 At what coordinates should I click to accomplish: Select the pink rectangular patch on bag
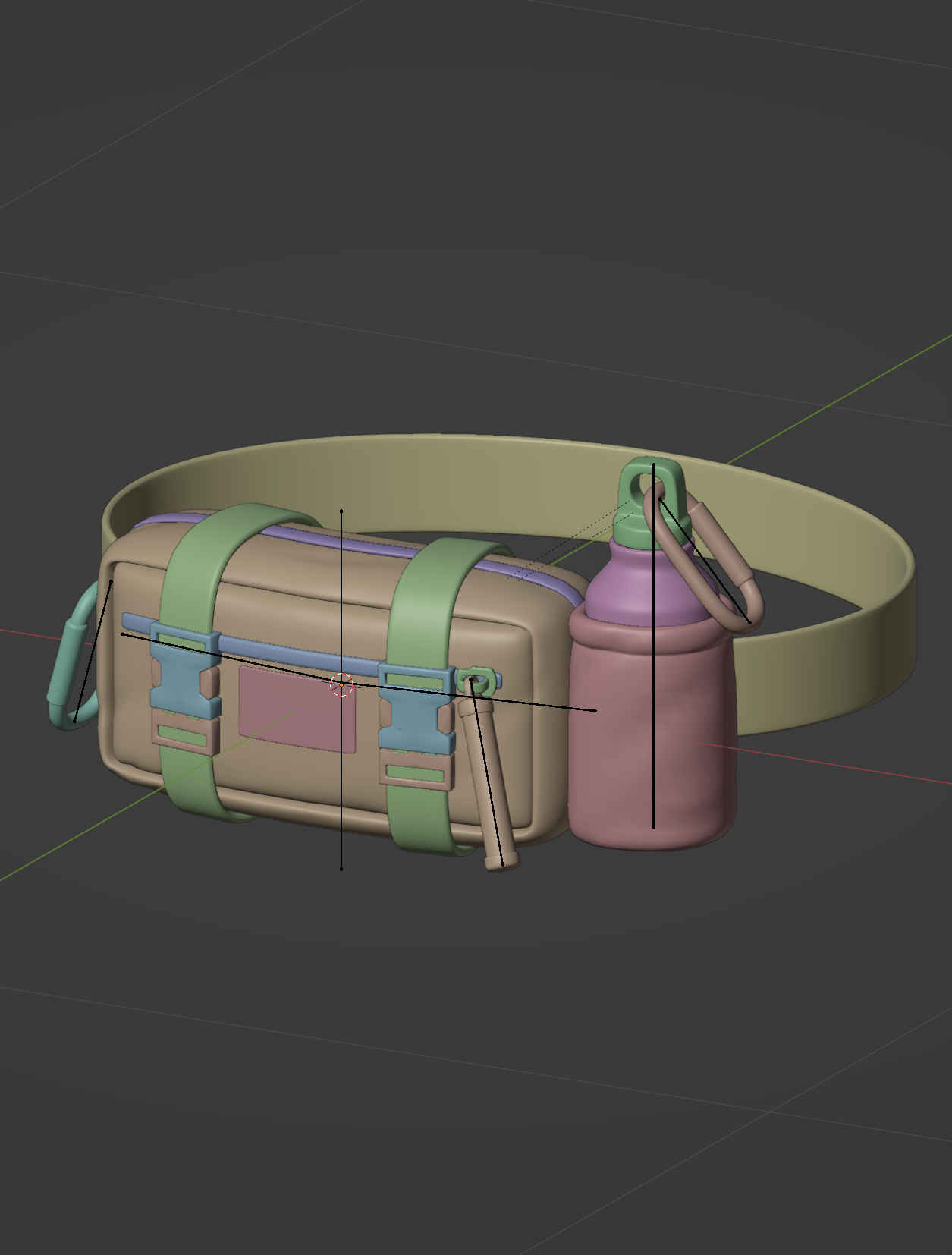[x=297, y=709]
